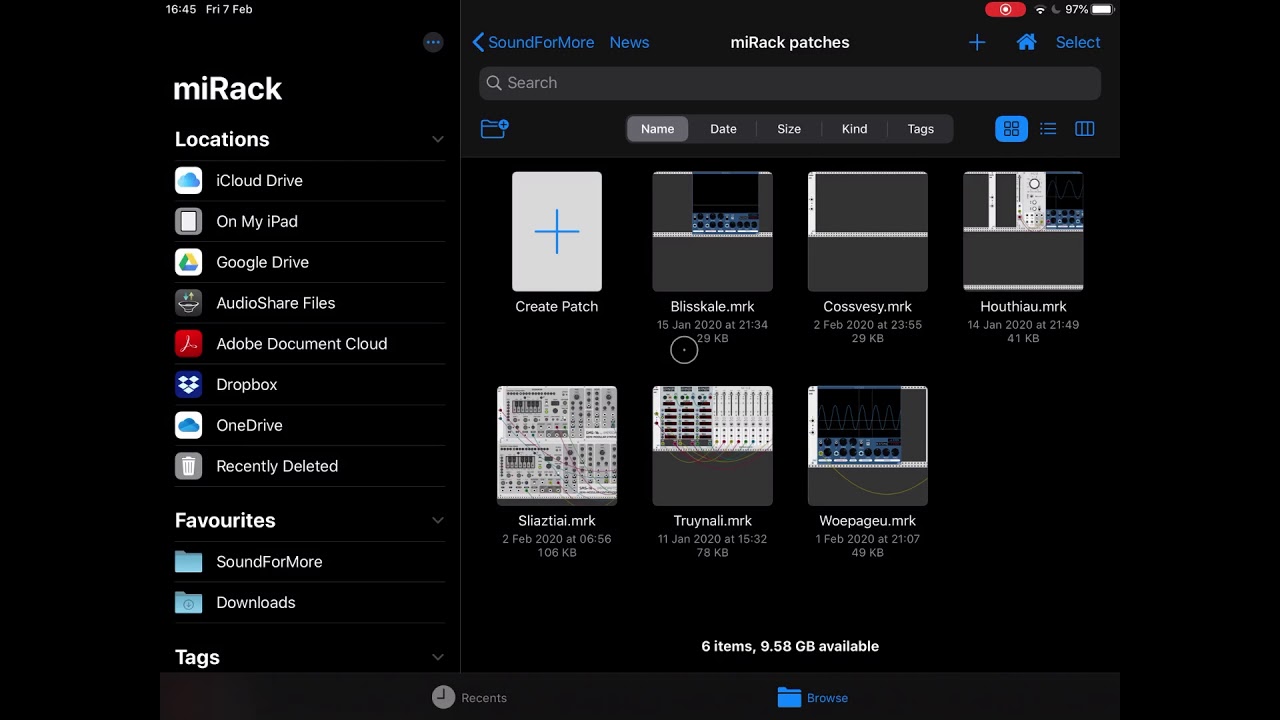Open Dropbox location
Screen dimensions: 1280x720
pos(310,385)
